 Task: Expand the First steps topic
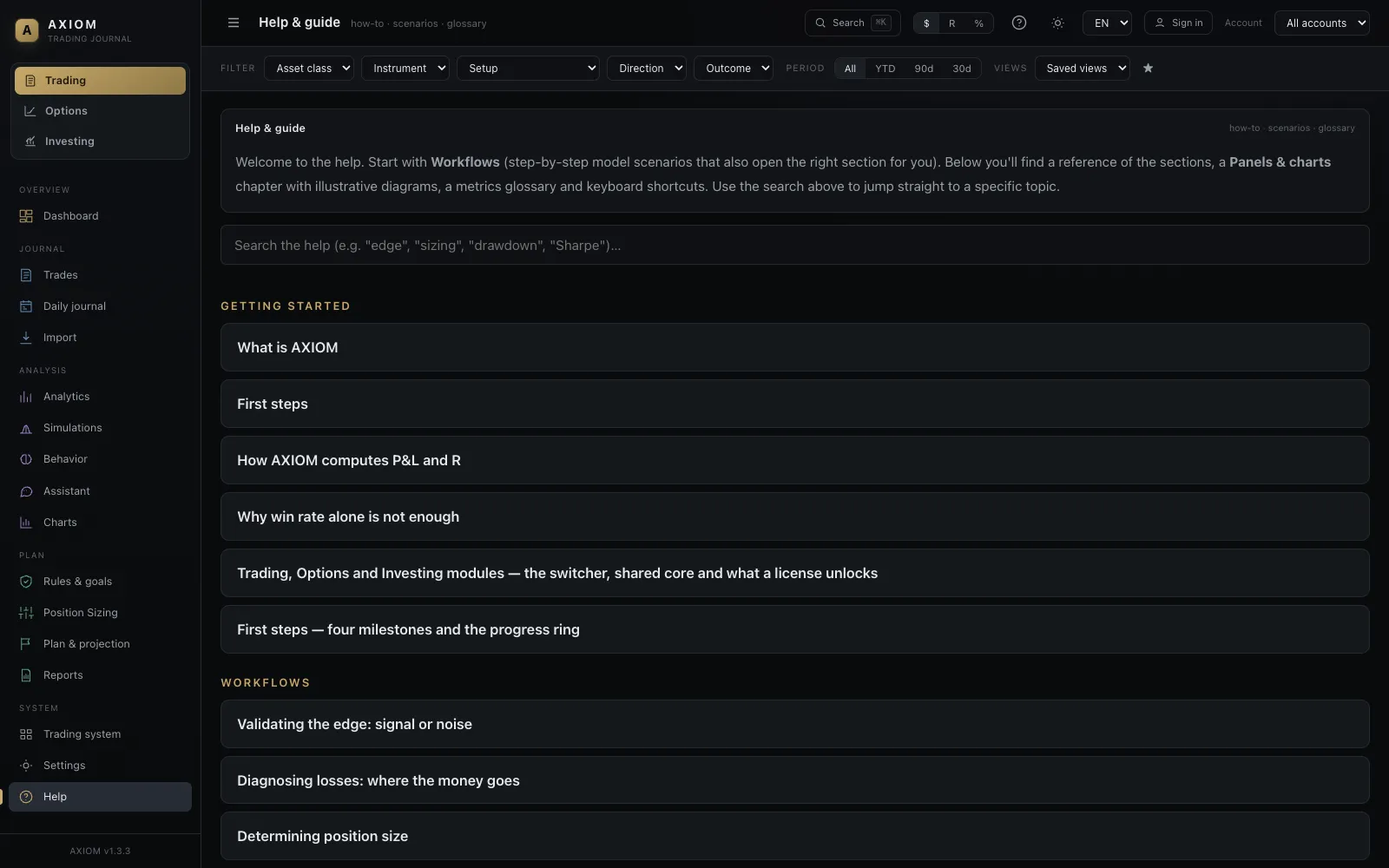point(794,404)
